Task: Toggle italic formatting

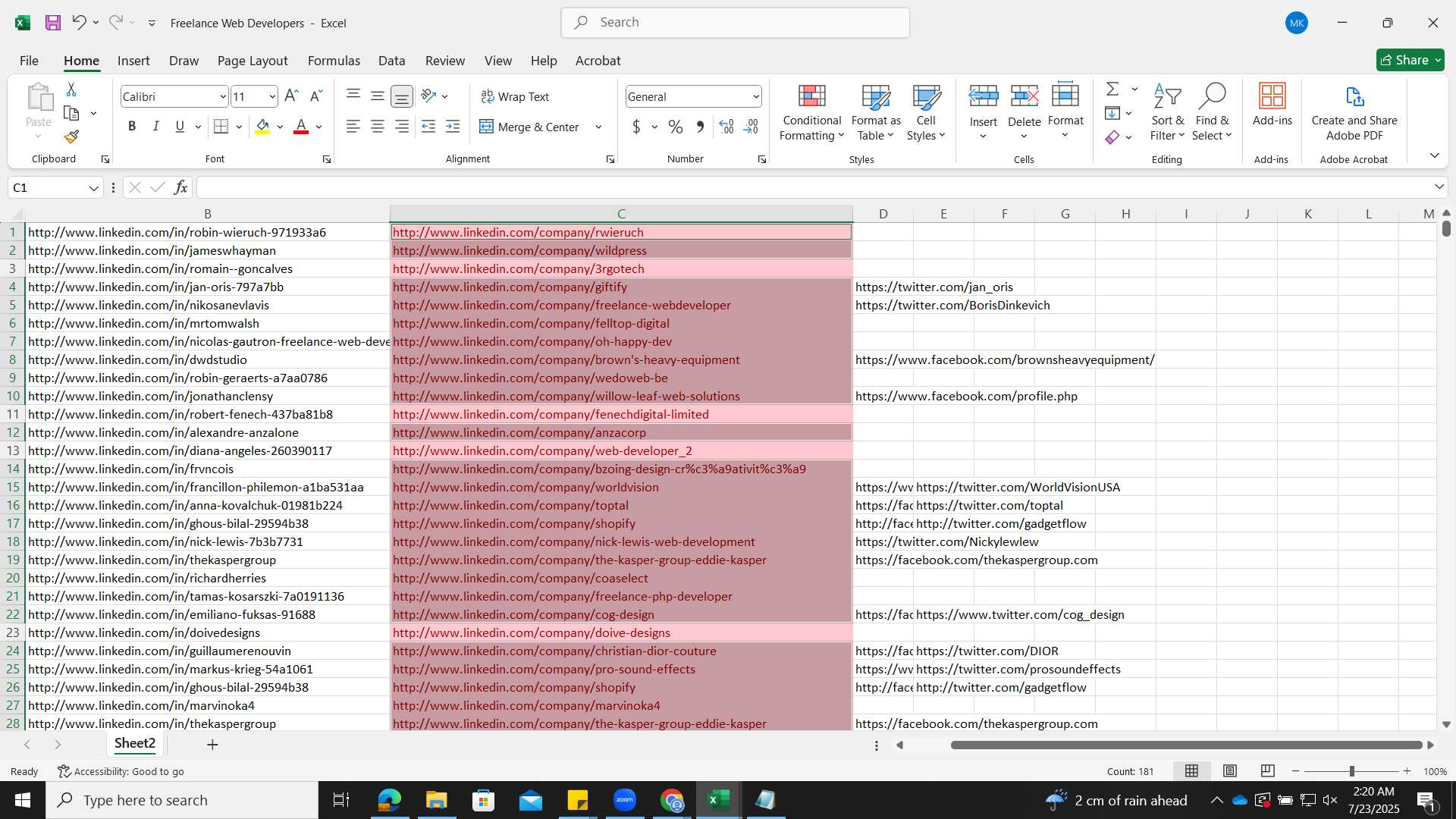Action: click(156, 127)
